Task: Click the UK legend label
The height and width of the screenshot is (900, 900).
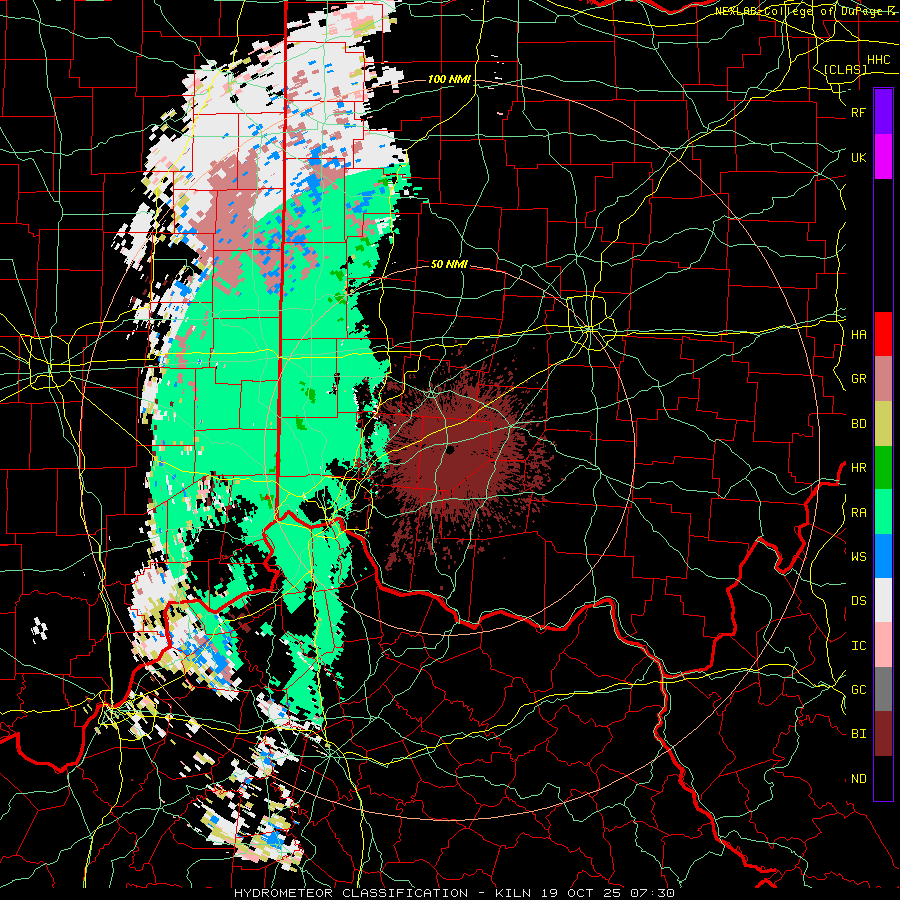Action: 858,157
